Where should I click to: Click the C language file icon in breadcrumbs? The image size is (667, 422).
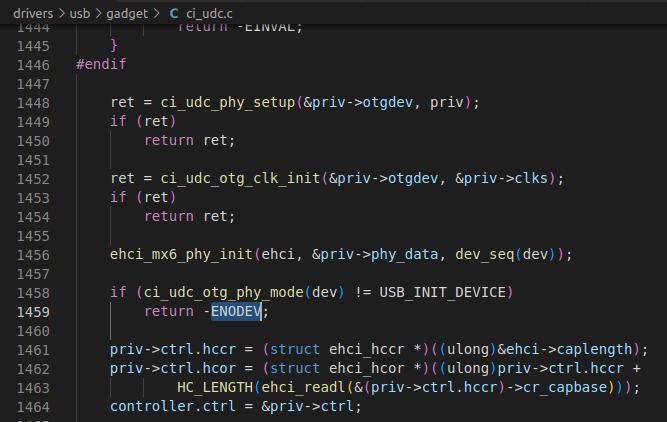click(x=174, y=14)
